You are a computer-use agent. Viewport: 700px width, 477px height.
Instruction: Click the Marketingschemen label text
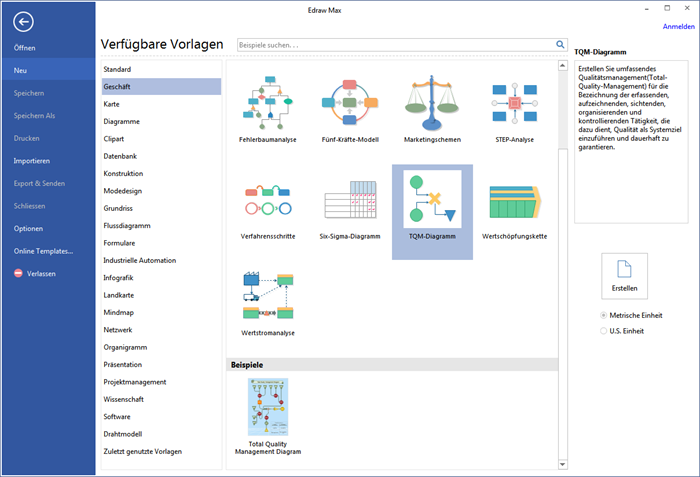tap(432, 140)
